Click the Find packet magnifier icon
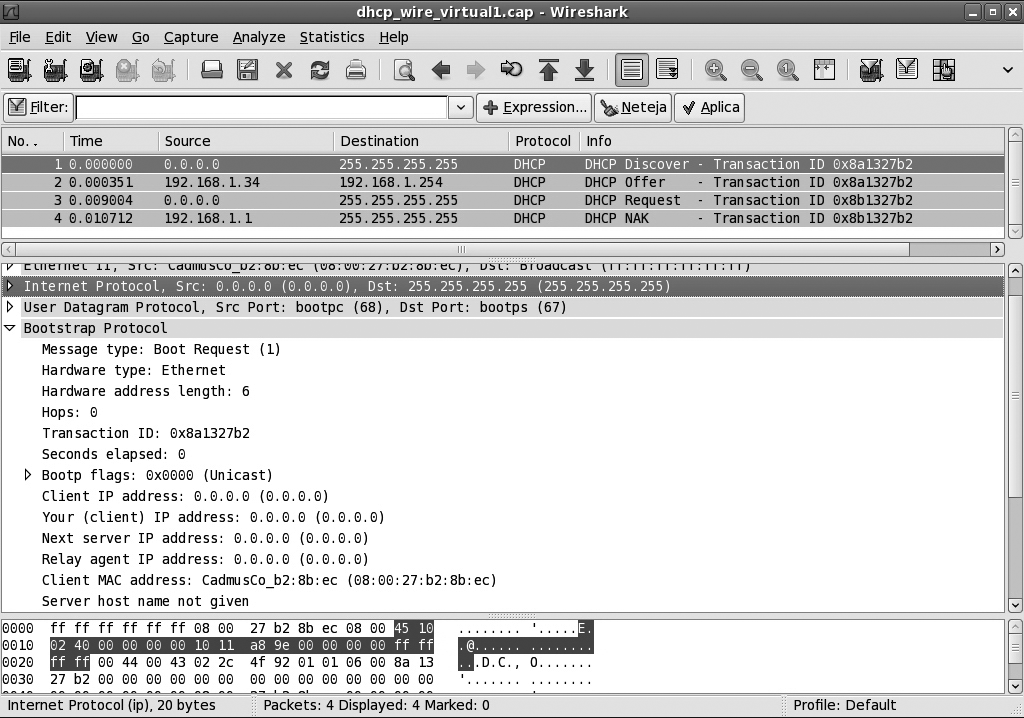The width and height of the screenshot is (1024, 718). point(404,70)
